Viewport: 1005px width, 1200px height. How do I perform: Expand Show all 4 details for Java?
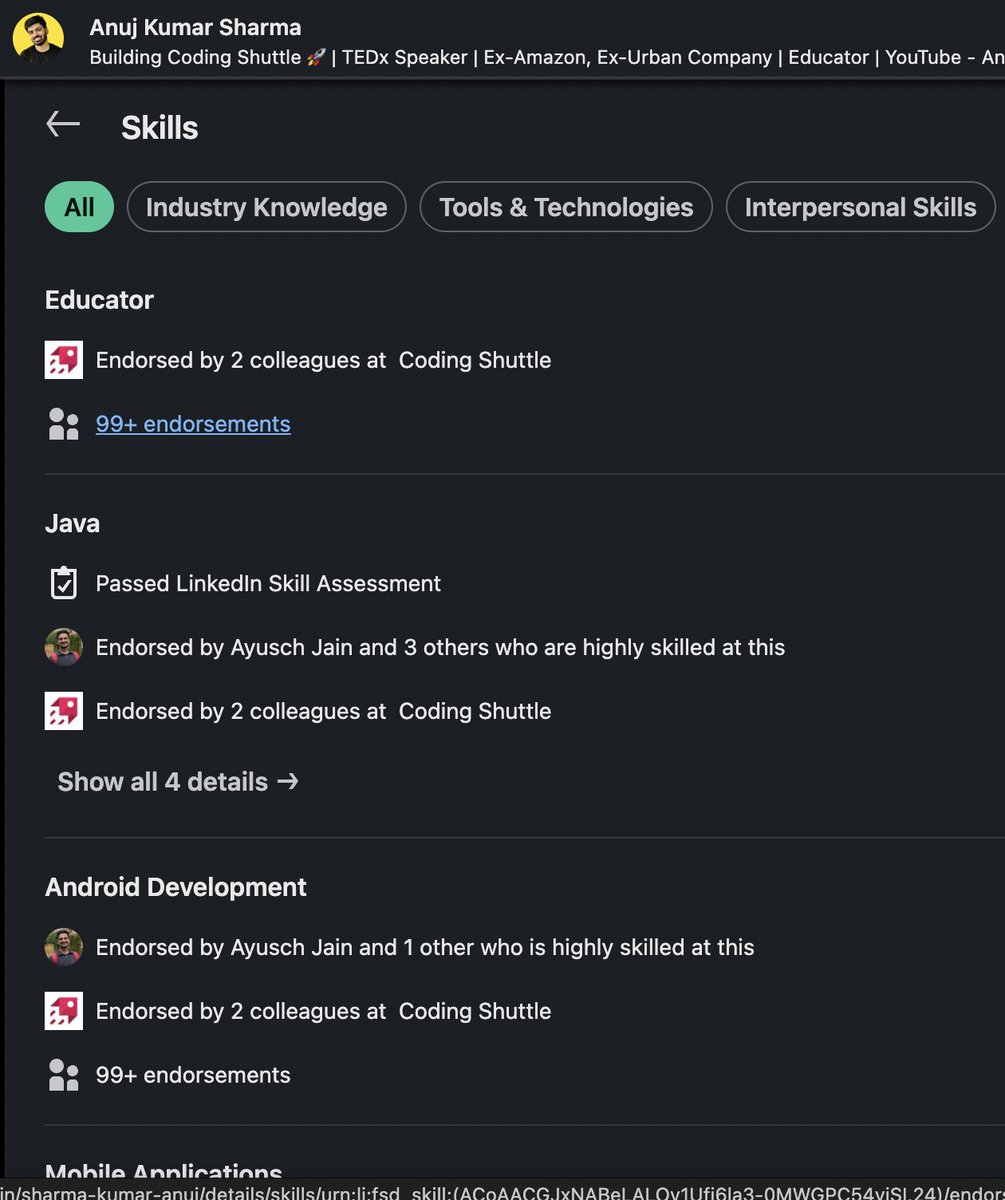[178, 781]
